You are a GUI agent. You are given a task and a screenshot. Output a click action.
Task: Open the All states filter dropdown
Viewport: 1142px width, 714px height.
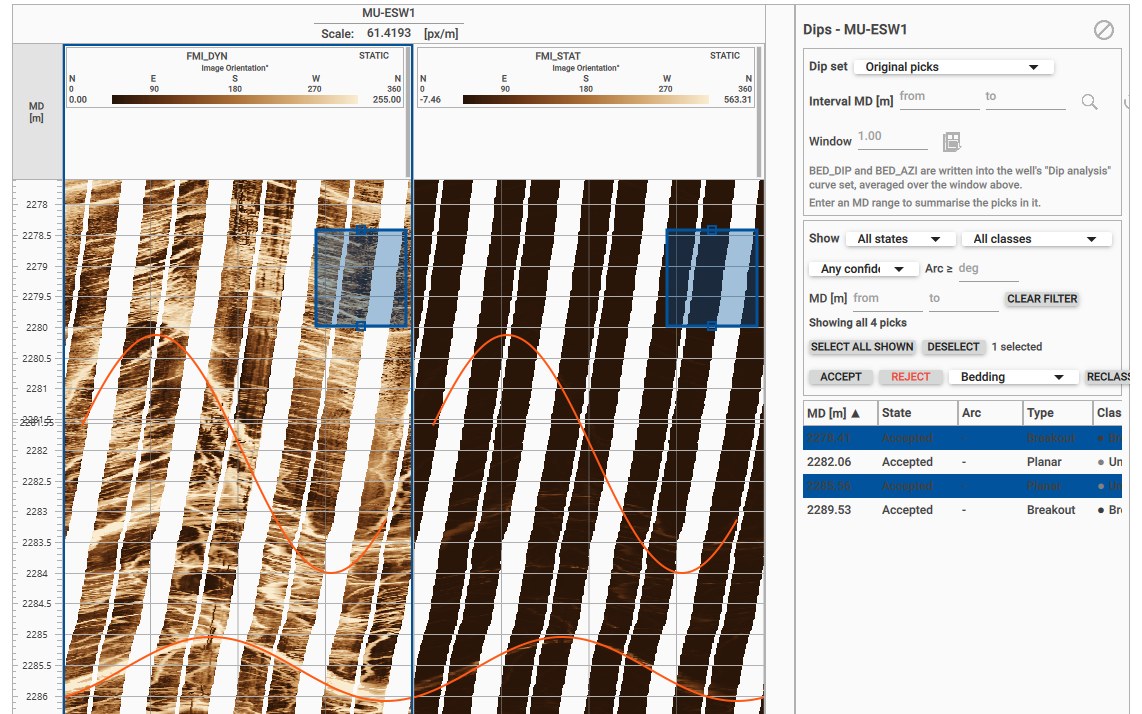click(x=898, y=239)
